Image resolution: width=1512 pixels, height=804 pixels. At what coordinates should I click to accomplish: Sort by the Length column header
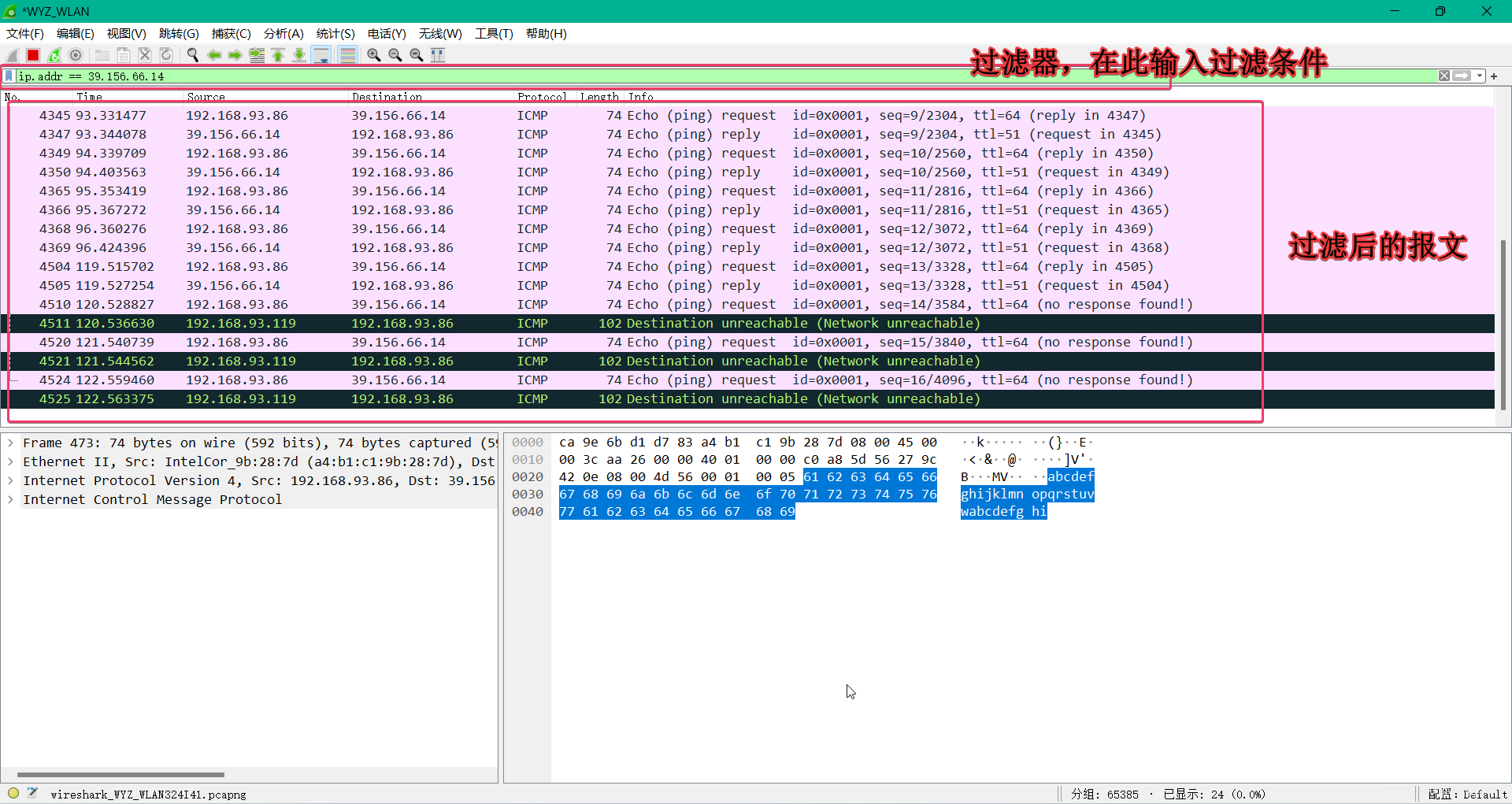point(600,97)
